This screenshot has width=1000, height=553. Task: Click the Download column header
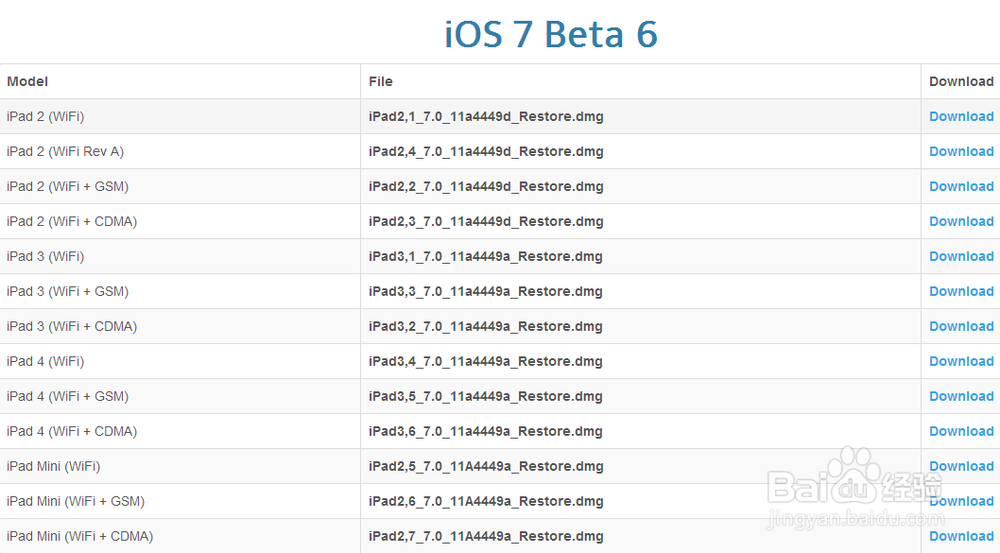961,82
